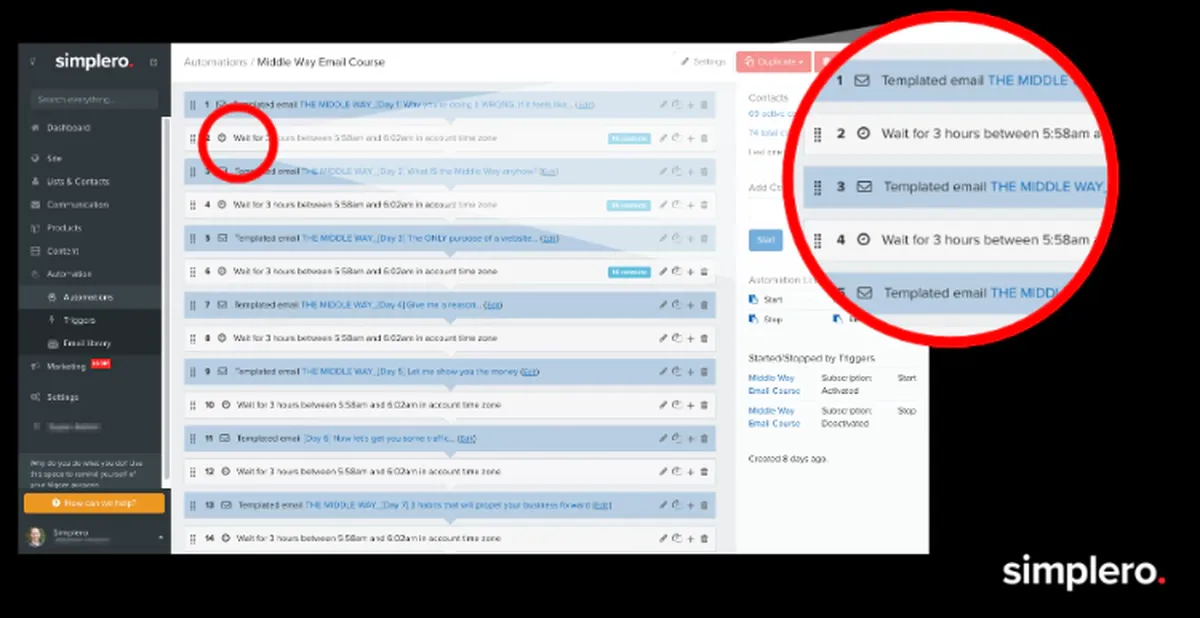Add a step after step 13 (plus icon)
This screenshot has width=1200, height=618.
pos(690,505)
